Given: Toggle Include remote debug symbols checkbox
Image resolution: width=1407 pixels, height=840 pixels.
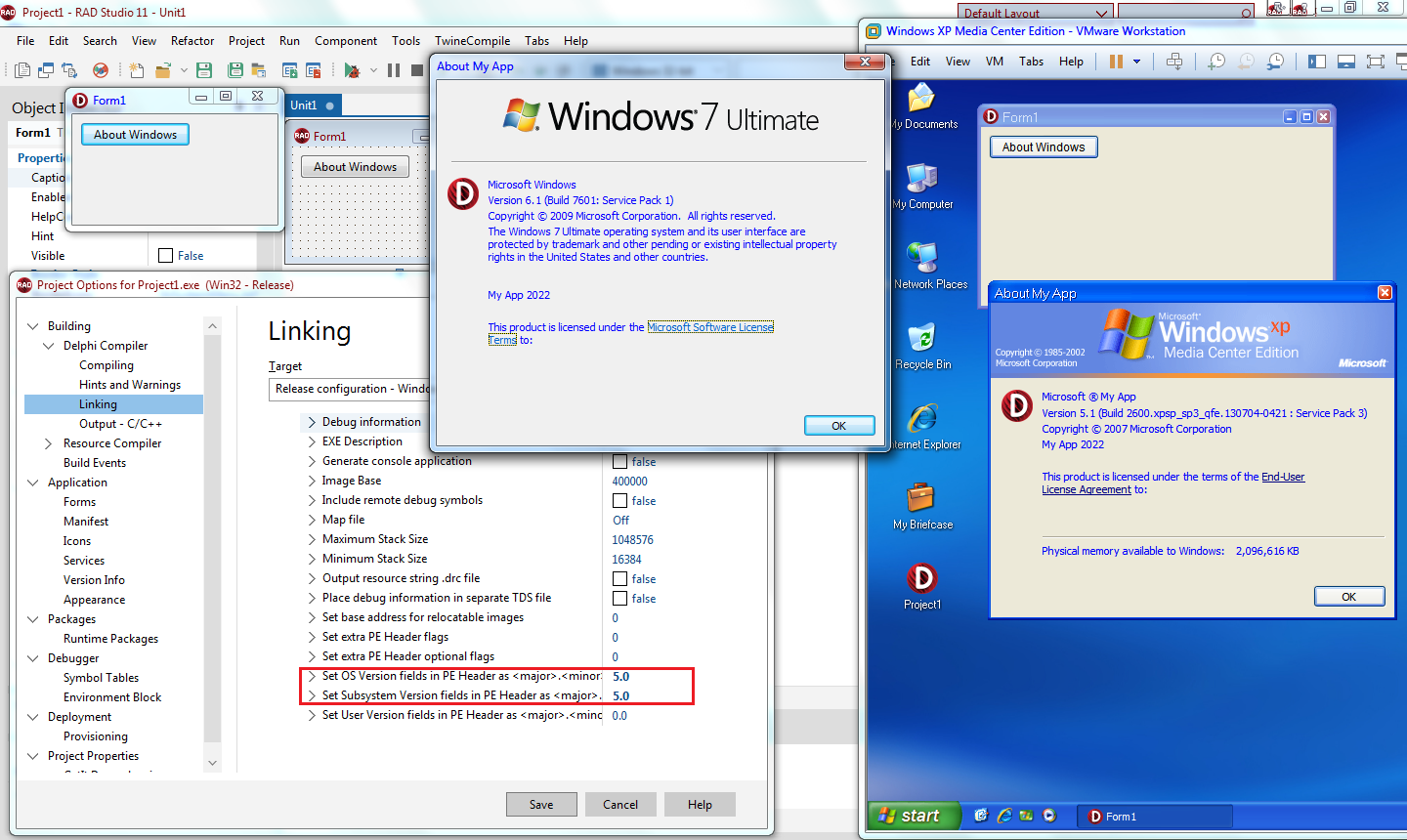Looking at the screenshot, I should coord(619,501).
